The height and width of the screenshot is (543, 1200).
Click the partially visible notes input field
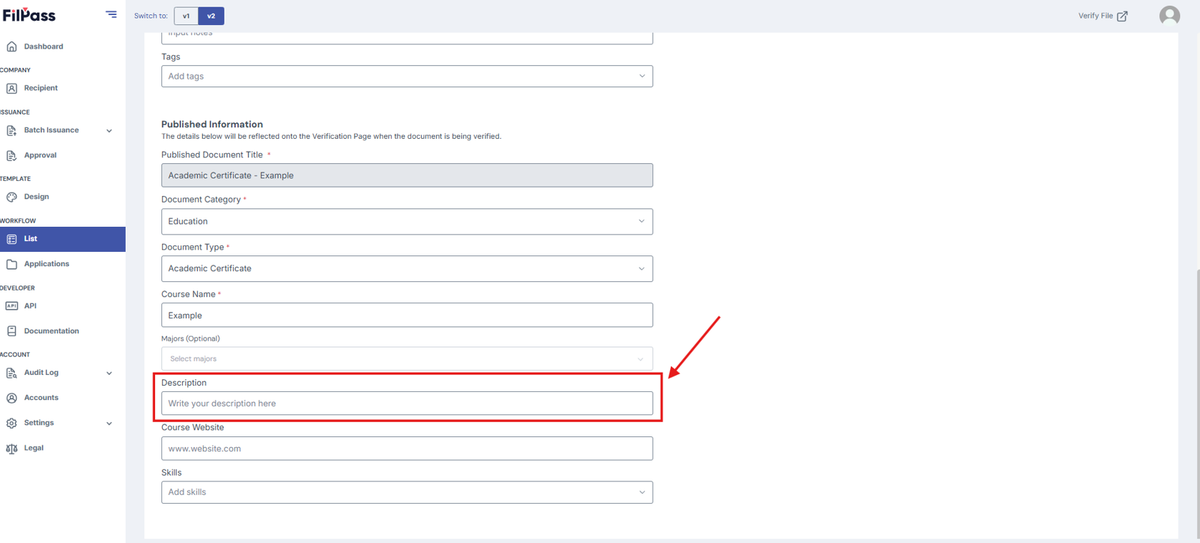coord(407,36)
